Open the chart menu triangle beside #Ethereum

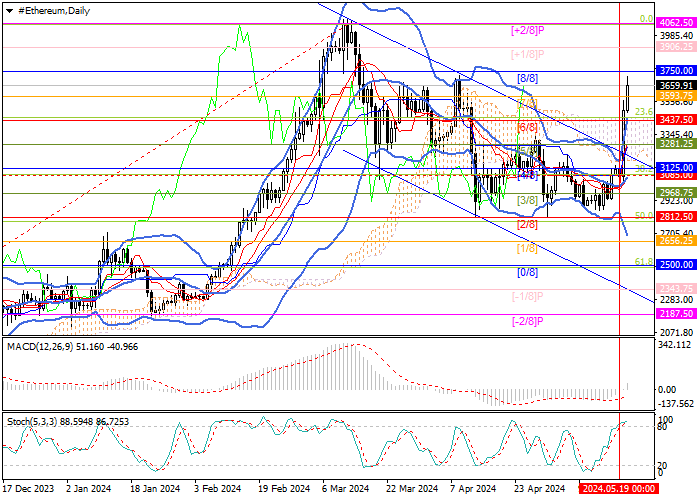(x=9, y=11)
